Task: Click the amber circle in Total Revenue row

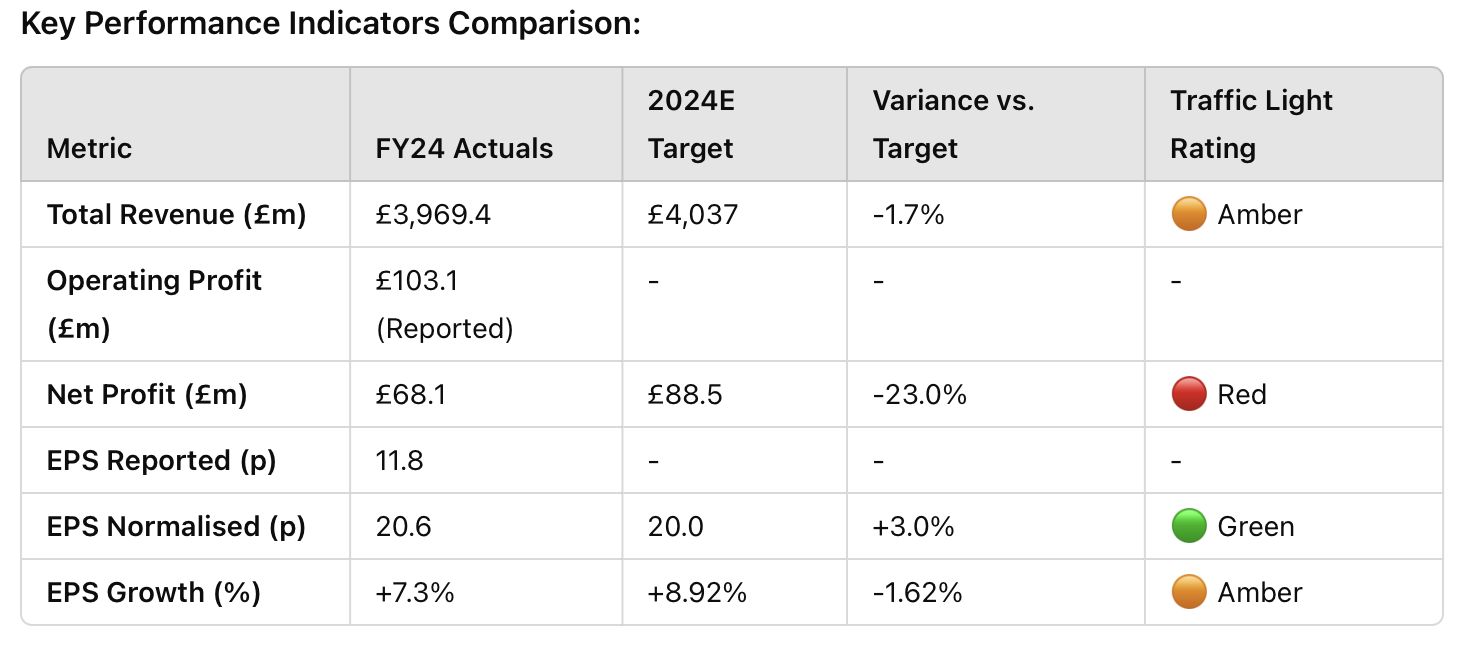Action: (x=1188, y=214)
